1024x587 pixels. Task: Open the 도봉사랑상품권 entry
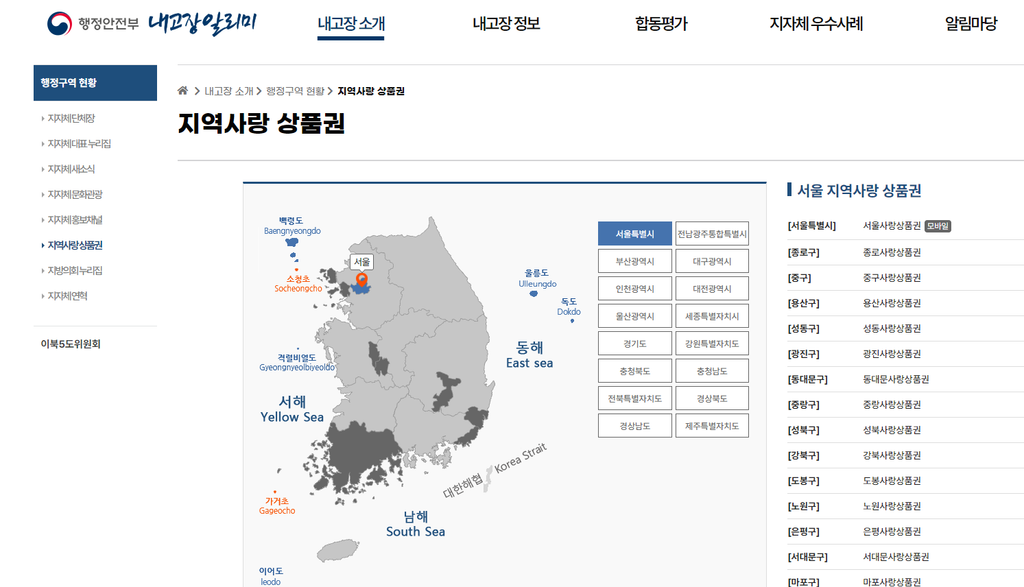(x=891, y=481)
